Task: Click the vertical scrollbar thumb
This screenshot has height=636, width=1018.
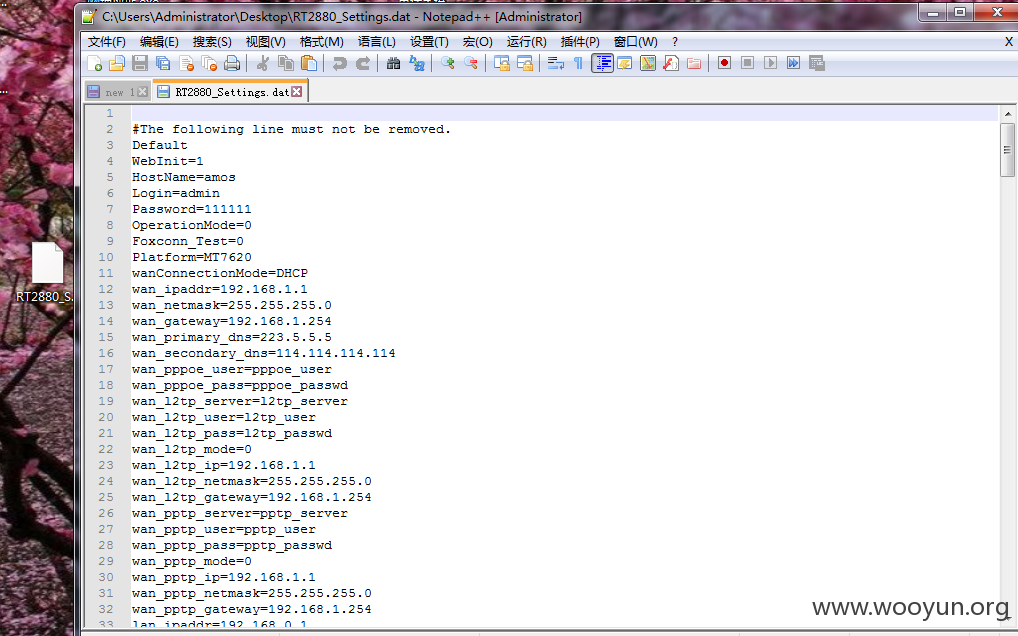Action: [1008, 150]
